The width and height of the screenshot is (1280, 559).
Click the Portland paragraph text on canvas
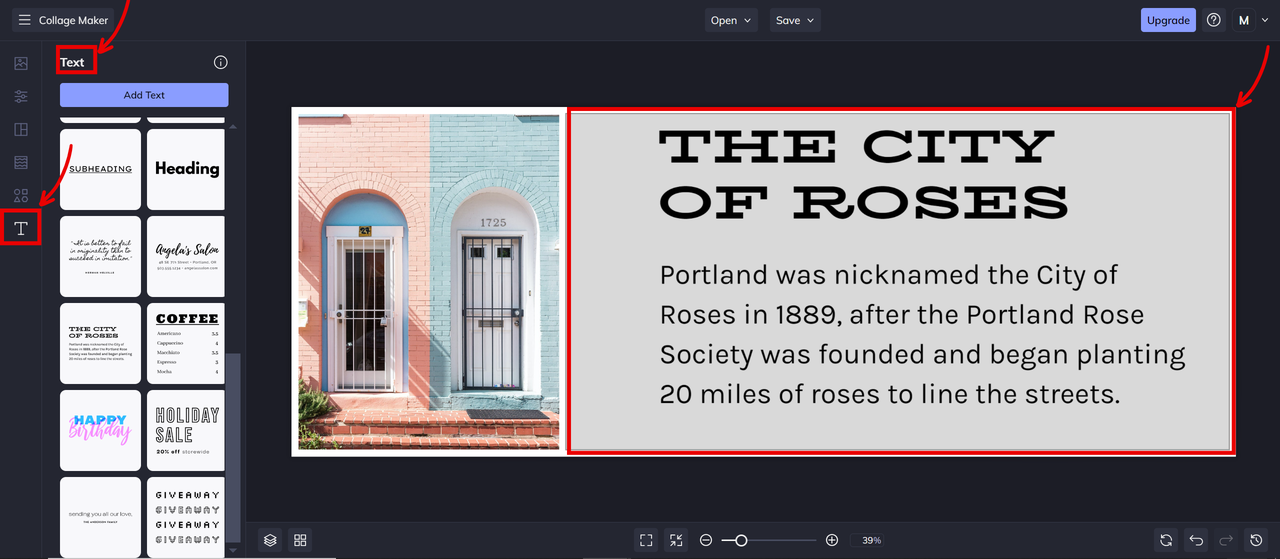click(x=922, y=334)
